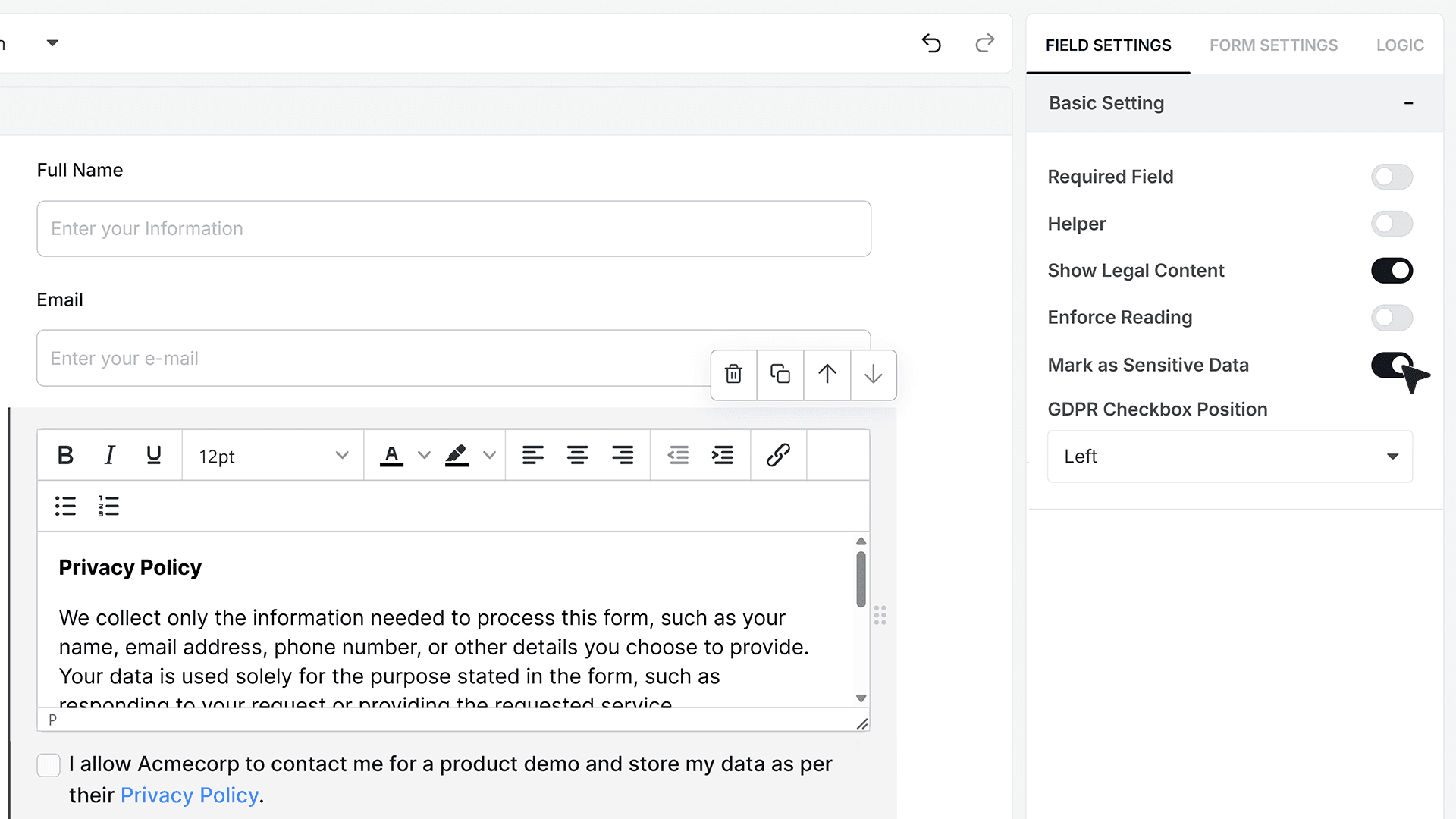The height and width of the screenshot is (819, 1456).
Task: Open GDPR Checkbox Position dropdown
Action: tap(1229, 457)
